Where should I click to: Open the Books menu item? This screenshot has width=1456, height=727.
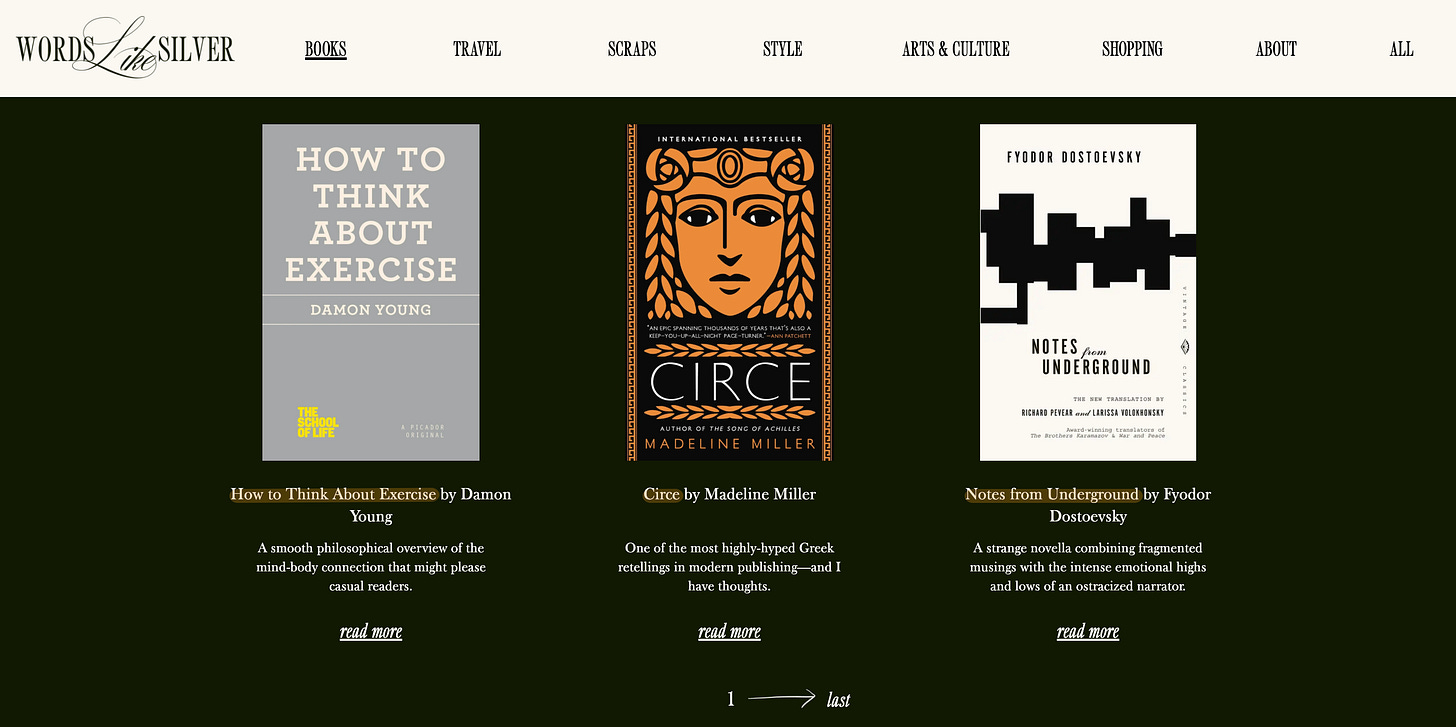click(x=326, y=49)
